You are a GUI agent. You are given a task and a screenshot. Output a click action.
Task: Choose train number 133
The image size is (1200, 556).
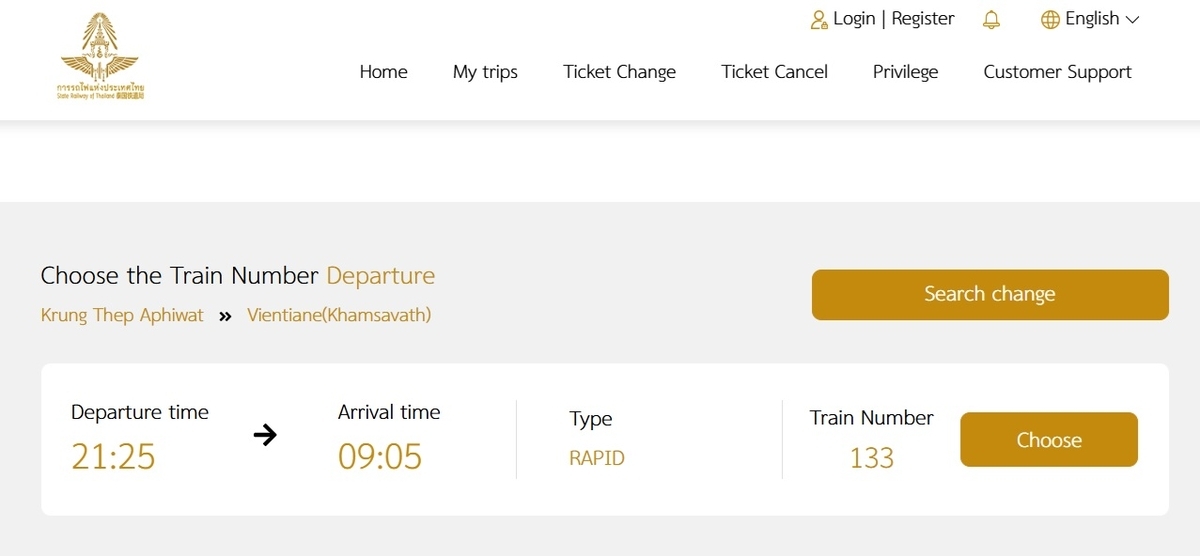click(1049, 439)
